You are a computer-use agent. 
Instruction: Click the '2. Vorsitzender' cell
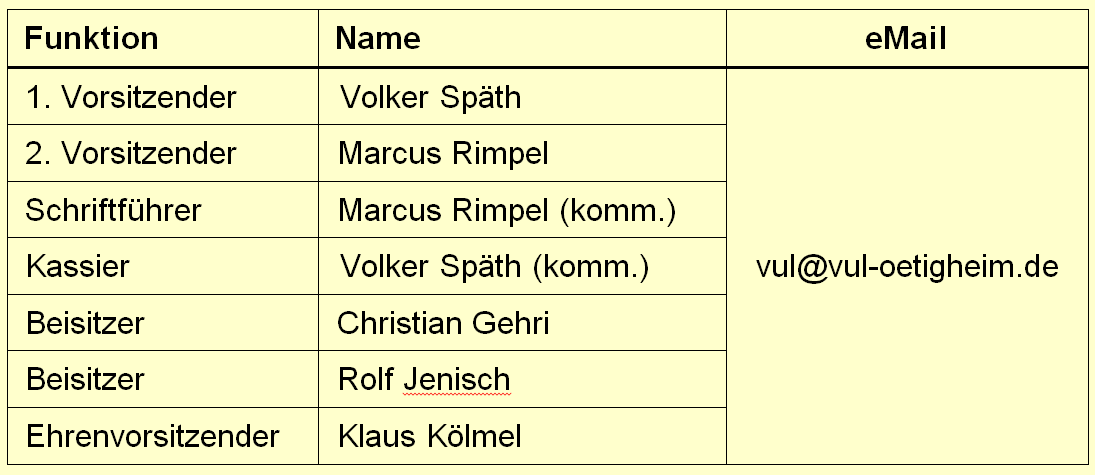[130, 153]
